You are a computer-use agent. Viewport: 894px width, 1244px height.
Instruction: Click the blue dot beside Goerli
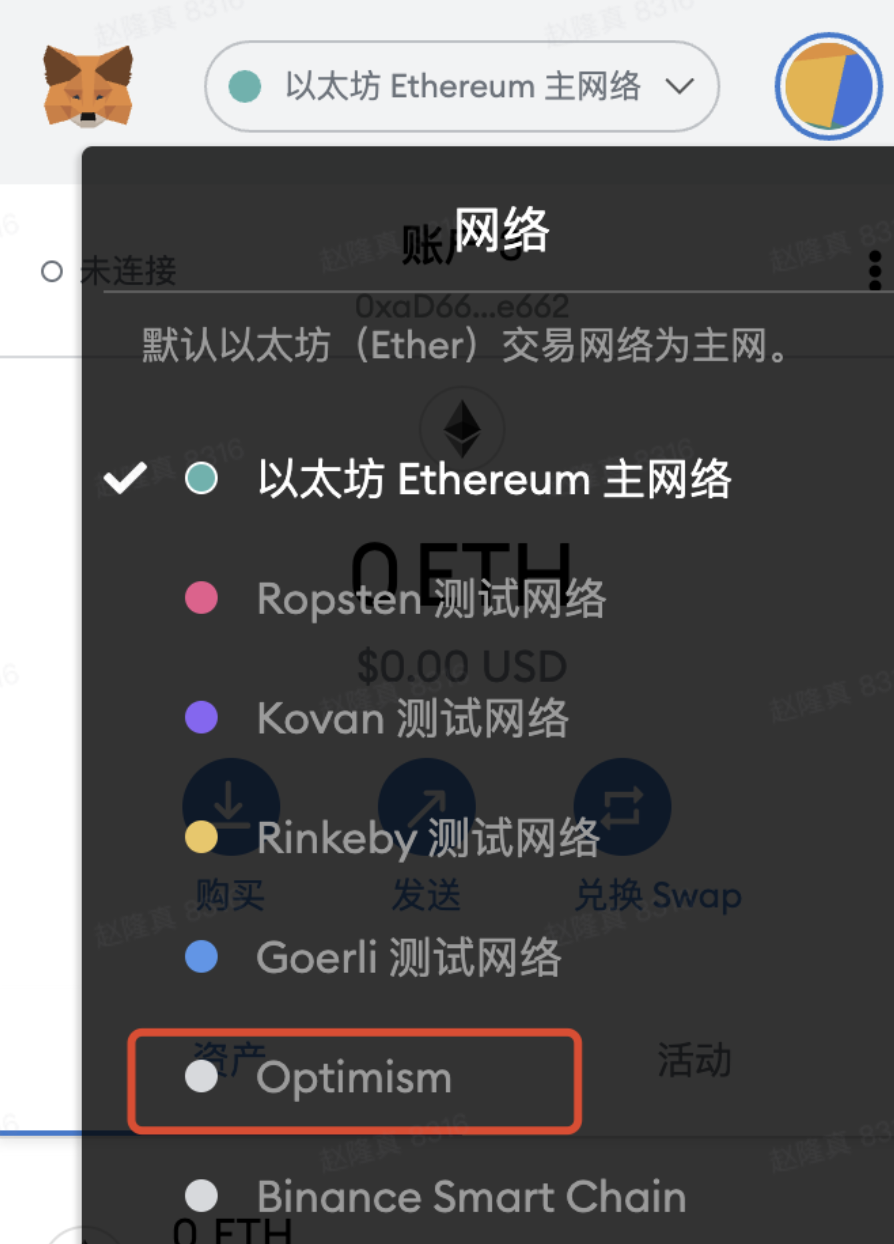201,957
